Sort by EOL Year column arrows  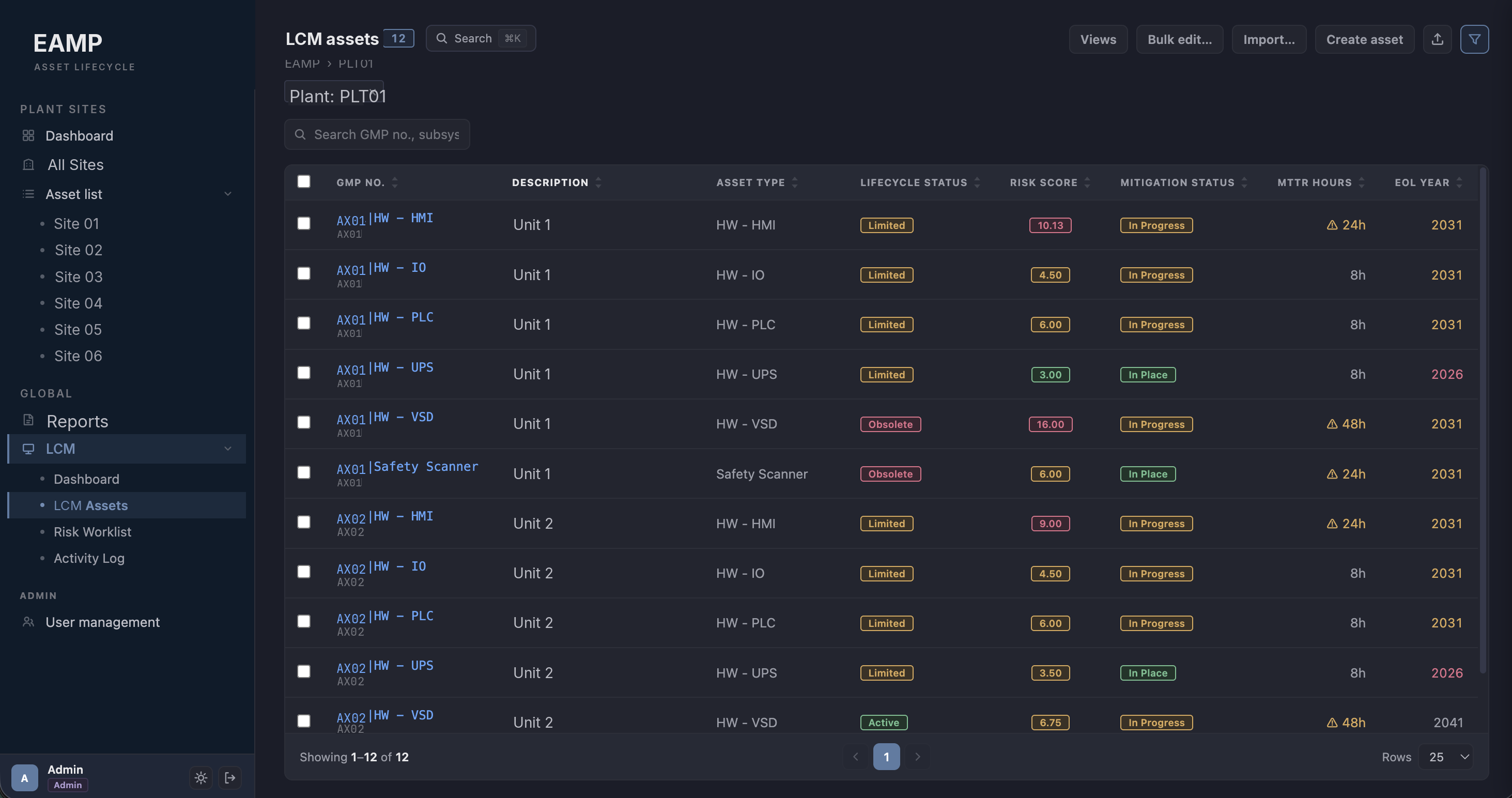(1460, 182)
